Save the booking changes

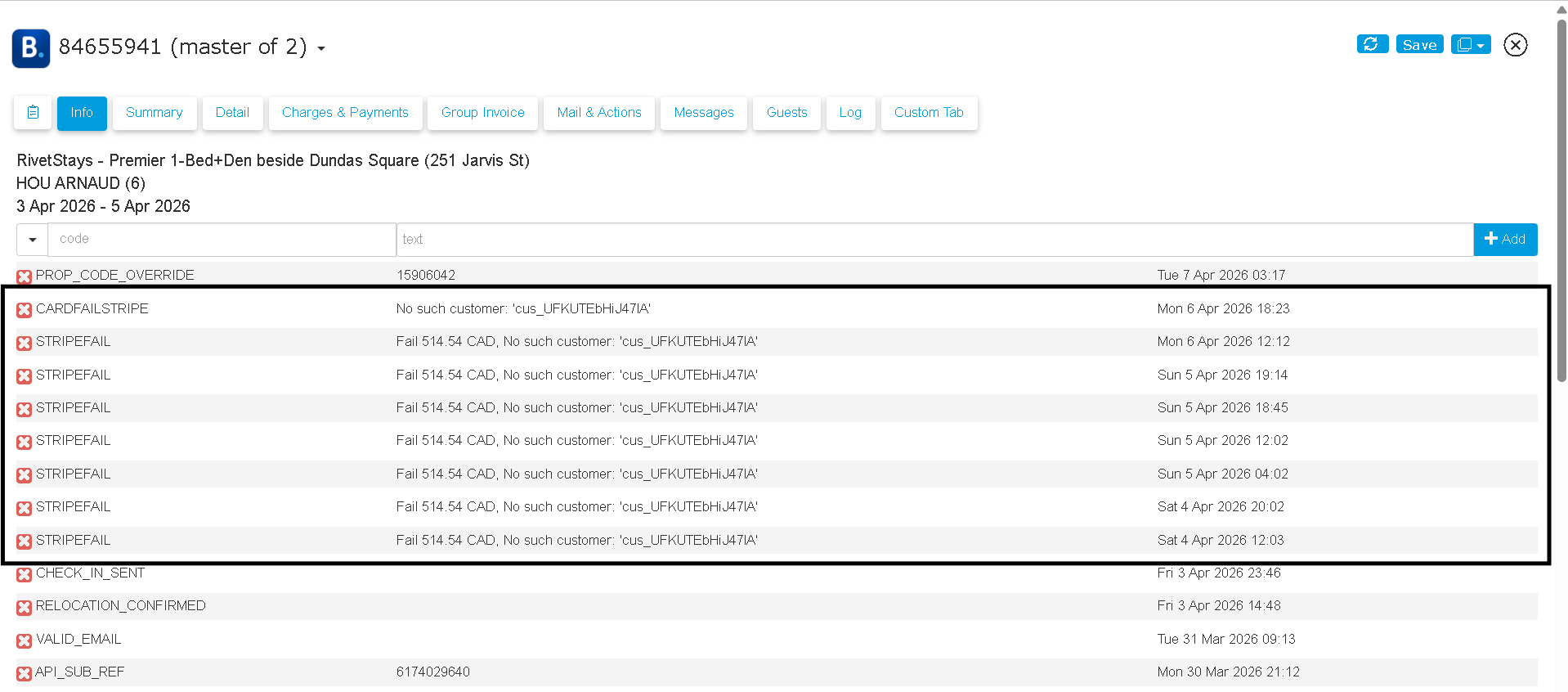point(1419,44)
